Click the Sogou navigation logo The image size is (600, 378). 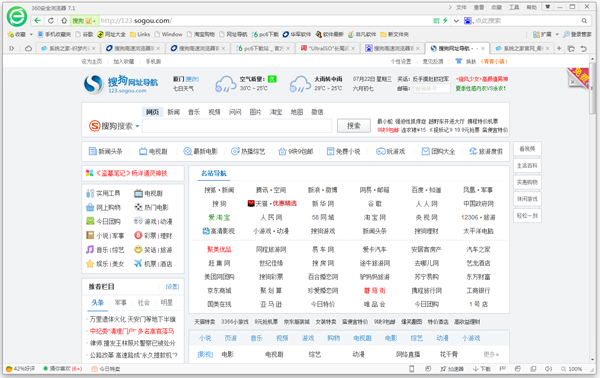(121, 84)
